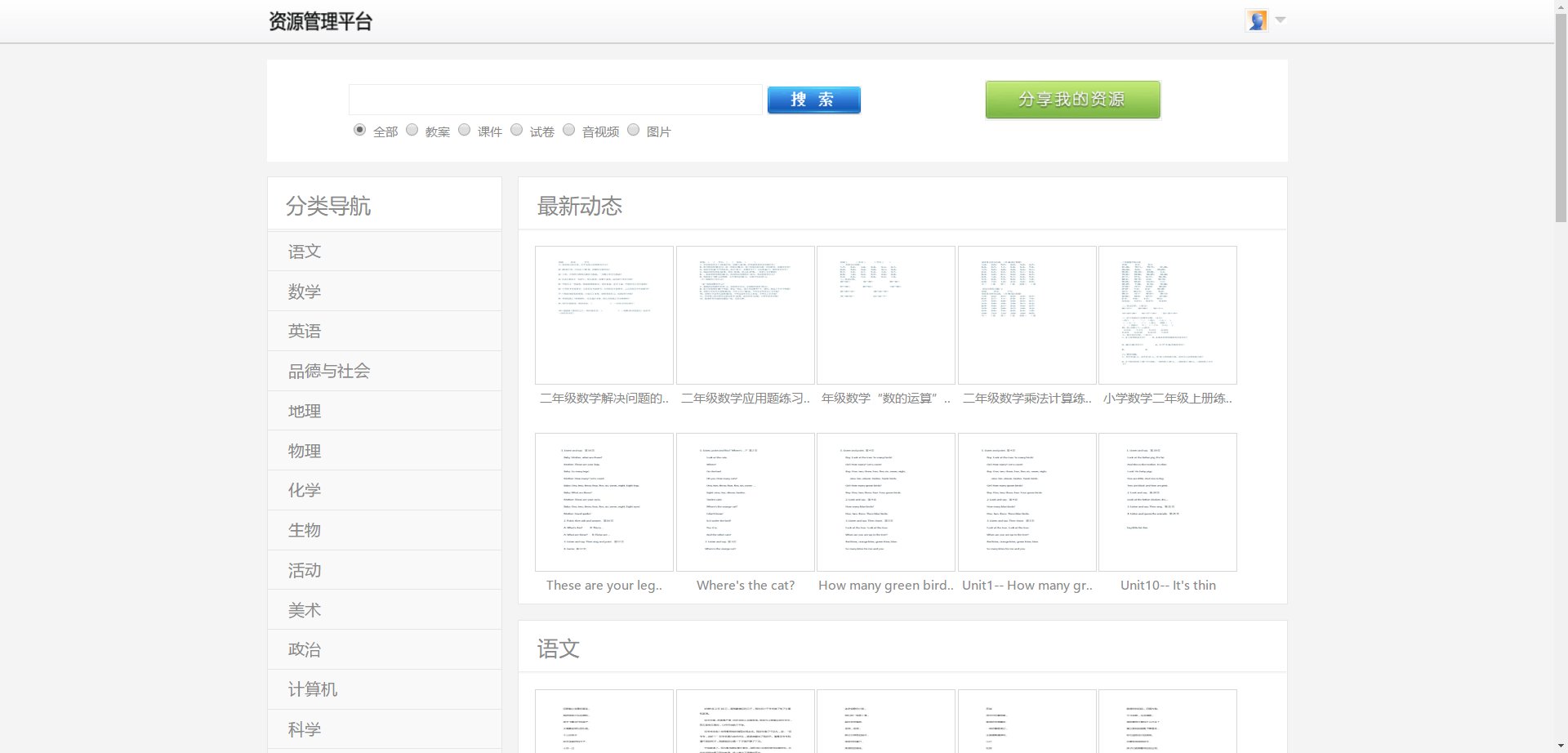Open the 二年级数学解决问题的.. thumbnail
1568x753 pixels.
(604, 315)
